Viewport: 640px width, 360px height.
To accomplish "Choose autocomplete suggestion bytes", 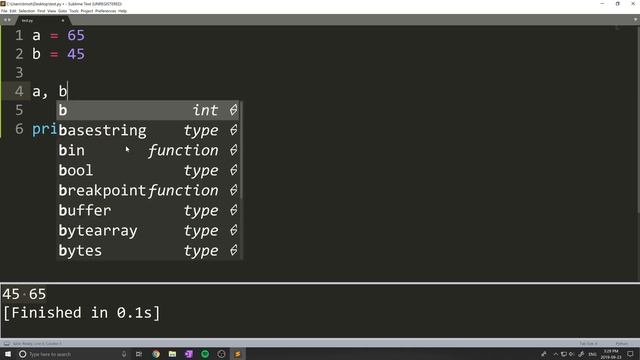I will 149,250.
